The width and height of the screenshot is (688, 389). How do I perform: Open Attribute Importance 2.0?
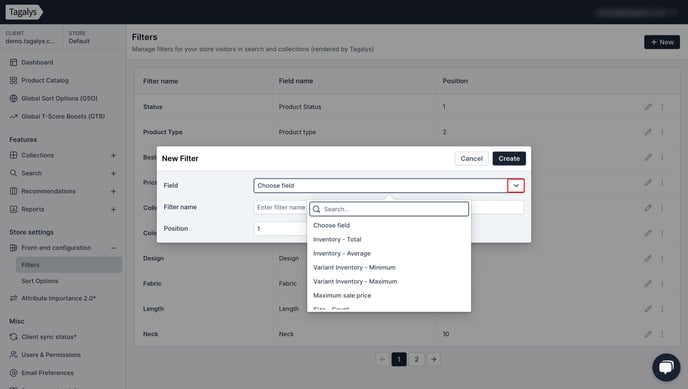point(58,298)
